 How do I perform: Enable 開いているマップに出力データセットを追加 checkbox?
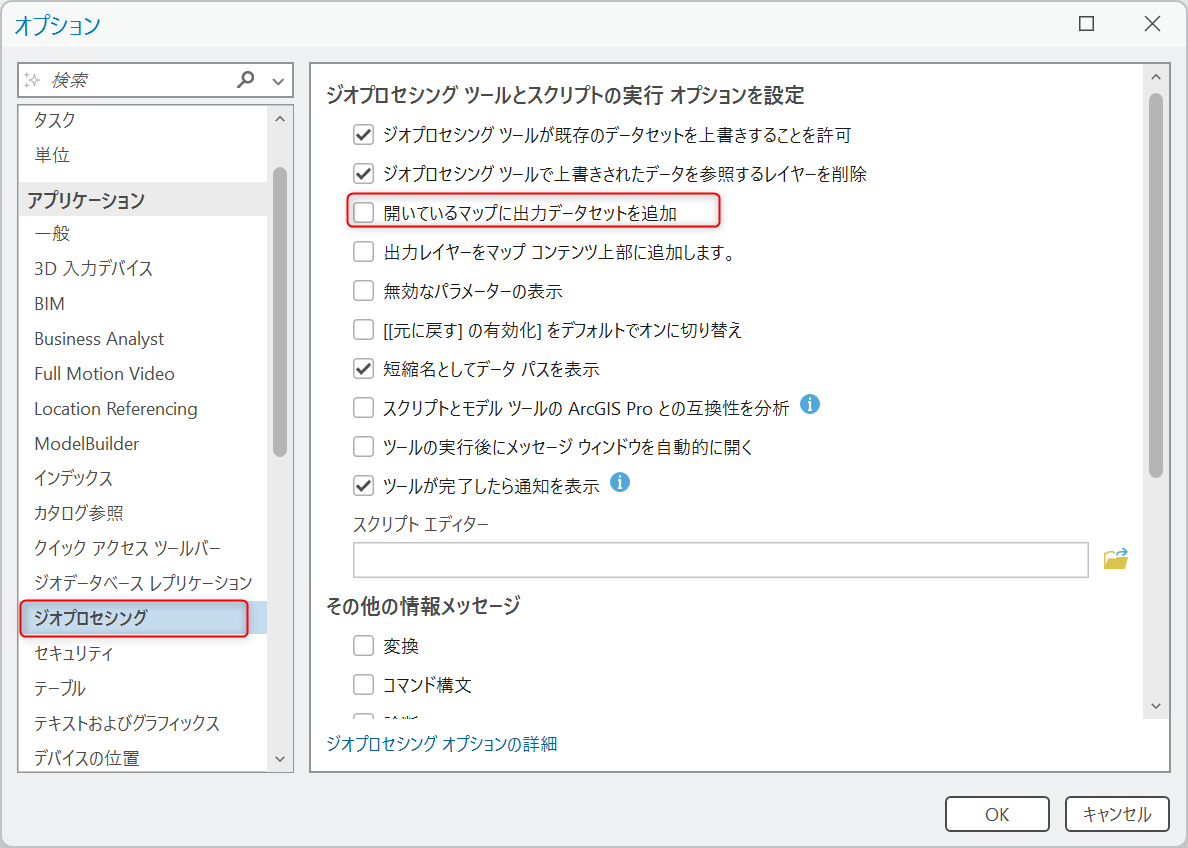point(363,213)
